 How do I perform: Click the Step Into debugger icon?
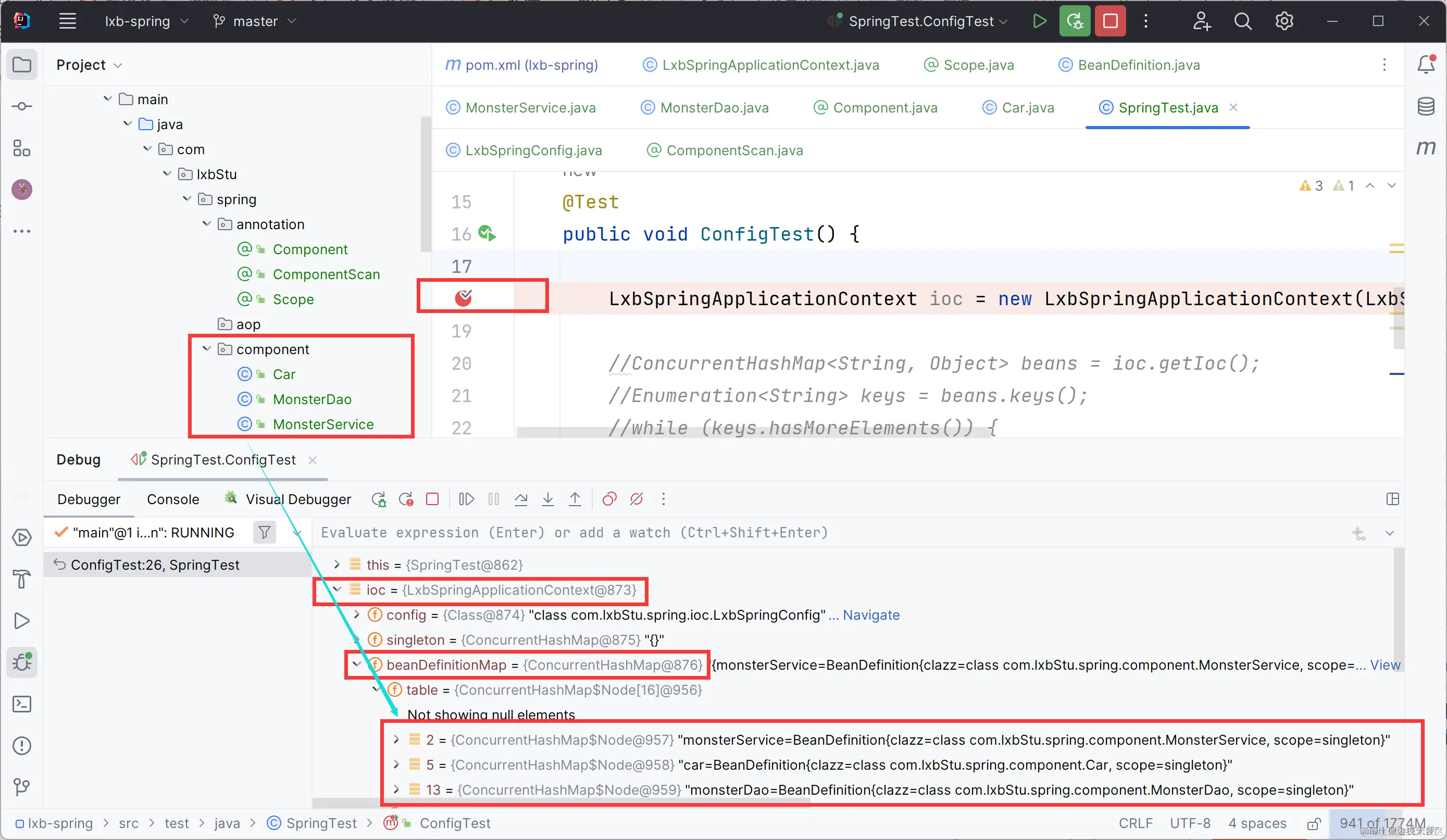[x=548, y=499]
